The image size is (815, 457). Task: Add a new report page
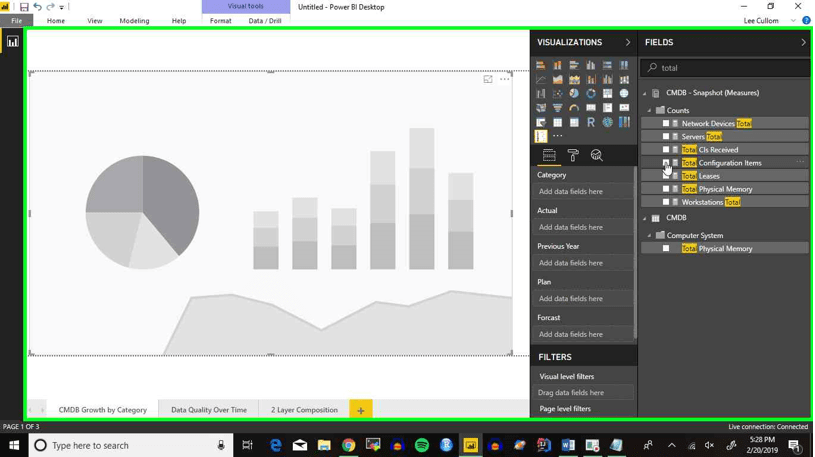(361, 410)
